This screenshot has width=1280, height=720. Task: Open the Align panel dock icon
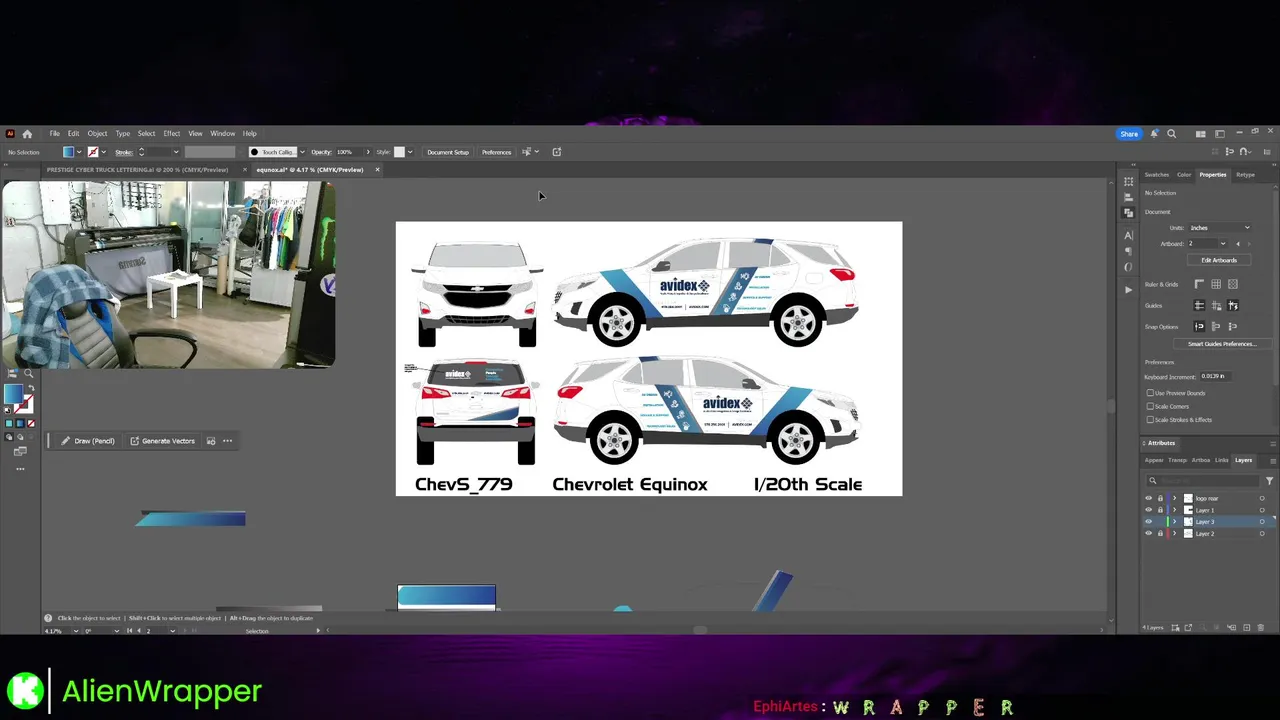(1128, 197)
